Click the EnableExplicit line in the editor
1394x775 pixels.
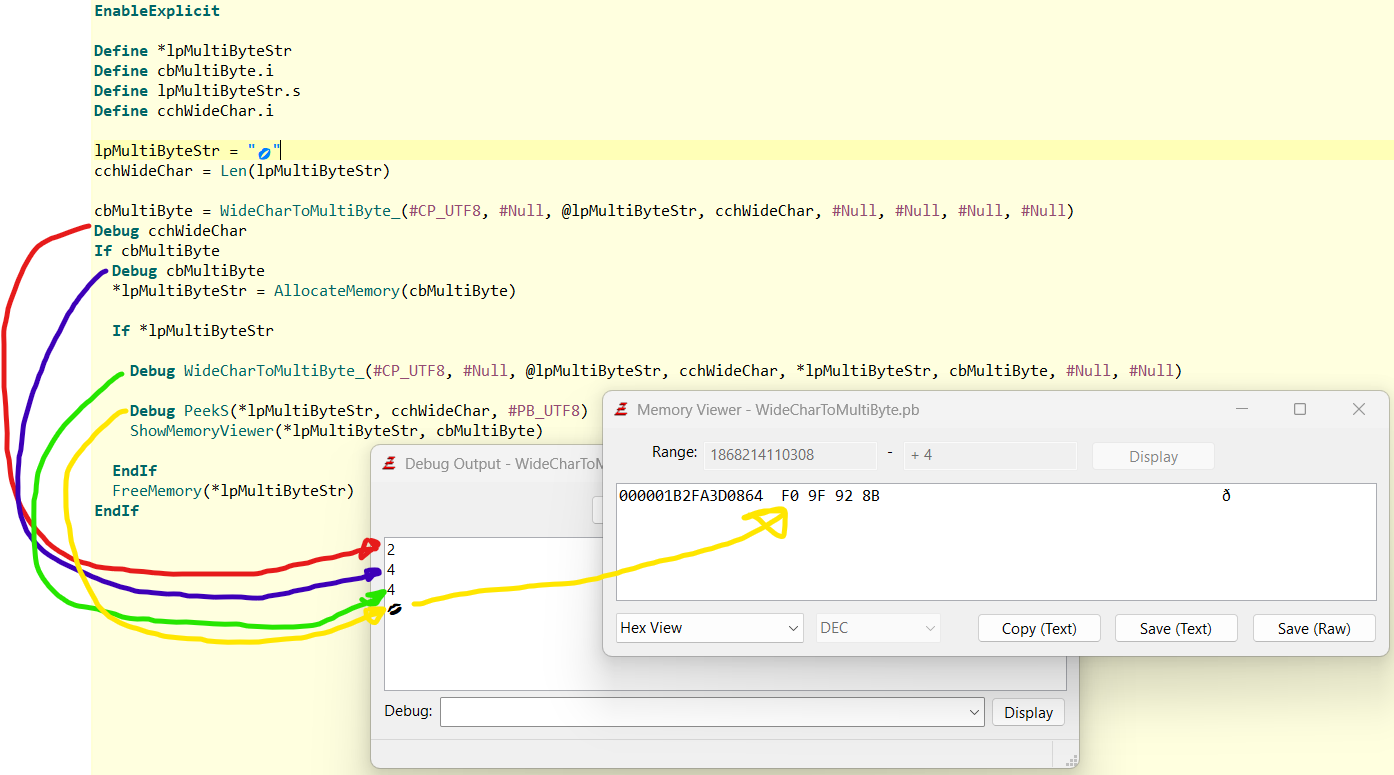tap(156, 11)
